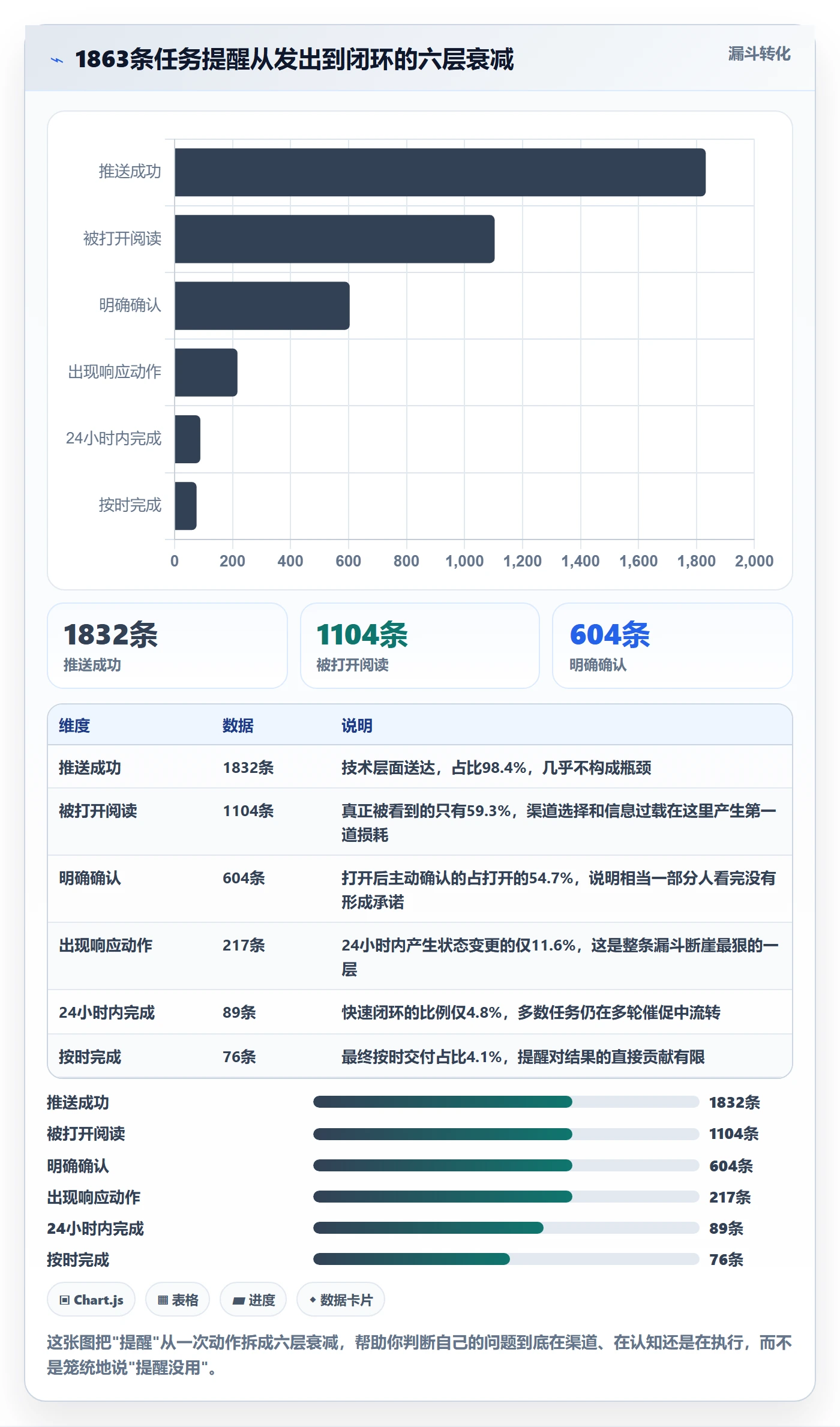Click the 按时完成 row label in table
This screenshot has width=840, height=1427.
click(x=90, y=1057)
